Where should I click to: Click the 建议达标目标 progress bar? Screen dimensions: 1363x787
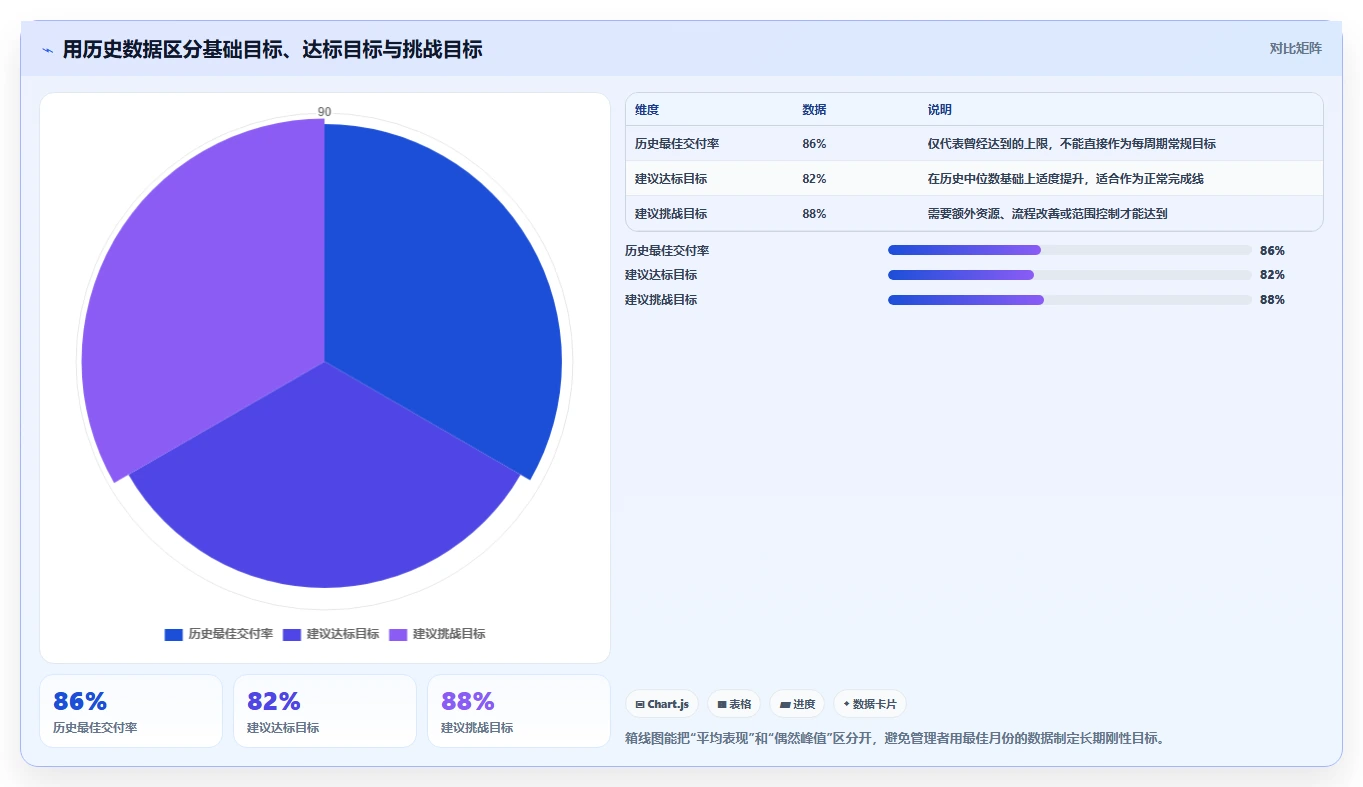[1069, 275]
